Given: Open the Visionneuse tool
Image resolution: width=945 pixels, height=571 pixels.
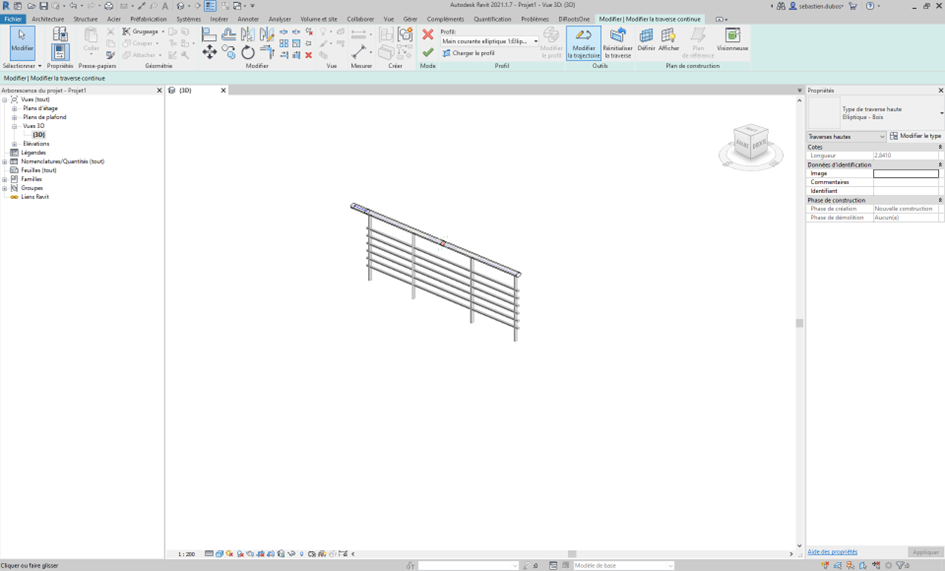Looking at the screenshot, I should click(x=732, y=39).
